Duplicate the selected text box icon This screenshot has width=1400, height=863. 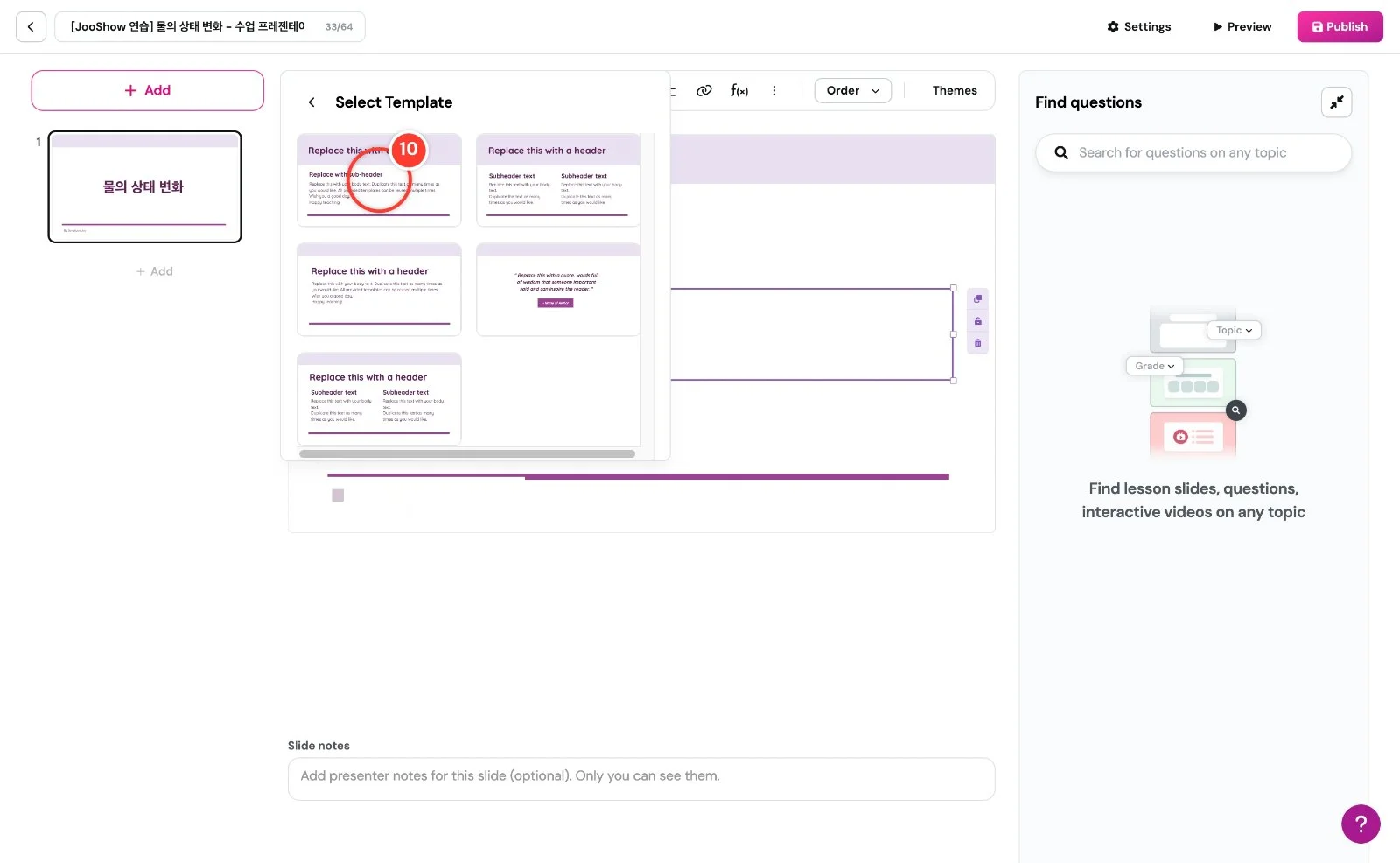[978, 299]
